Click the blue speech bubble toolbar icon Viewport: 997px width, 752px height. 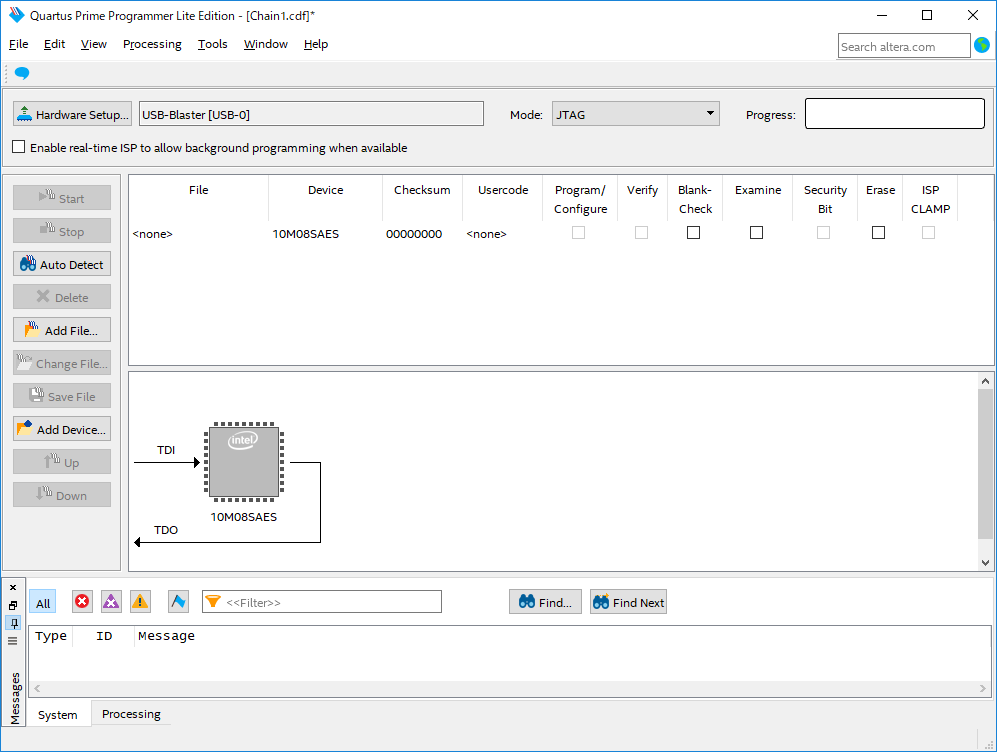coord(22,73)
